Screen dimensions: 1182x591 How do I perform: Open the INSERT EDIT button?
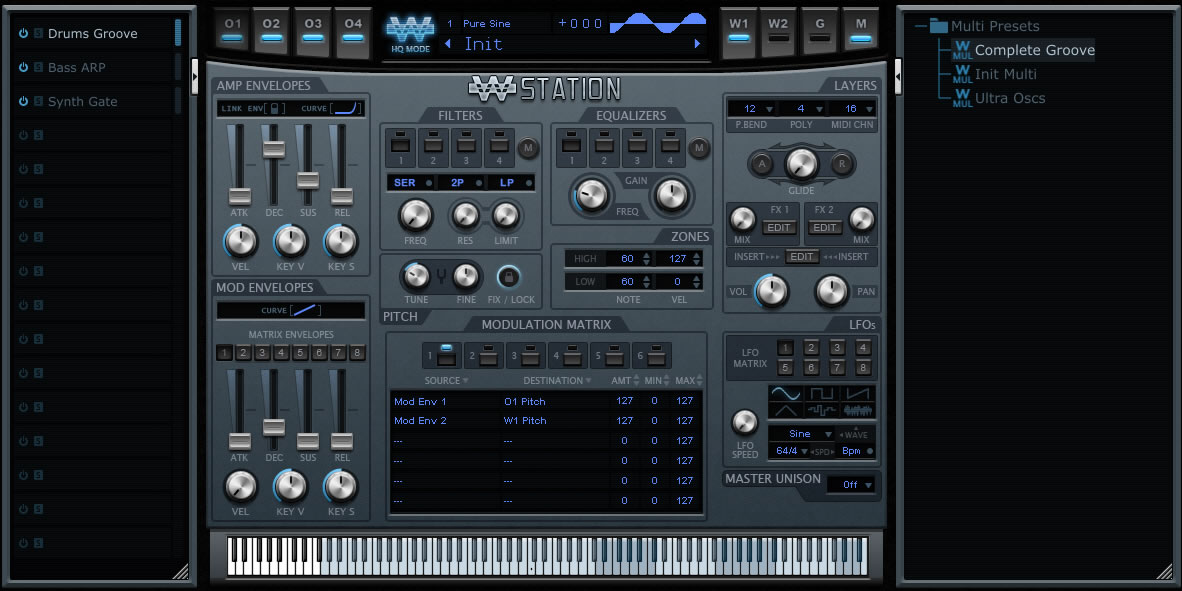tap(802, 256)
